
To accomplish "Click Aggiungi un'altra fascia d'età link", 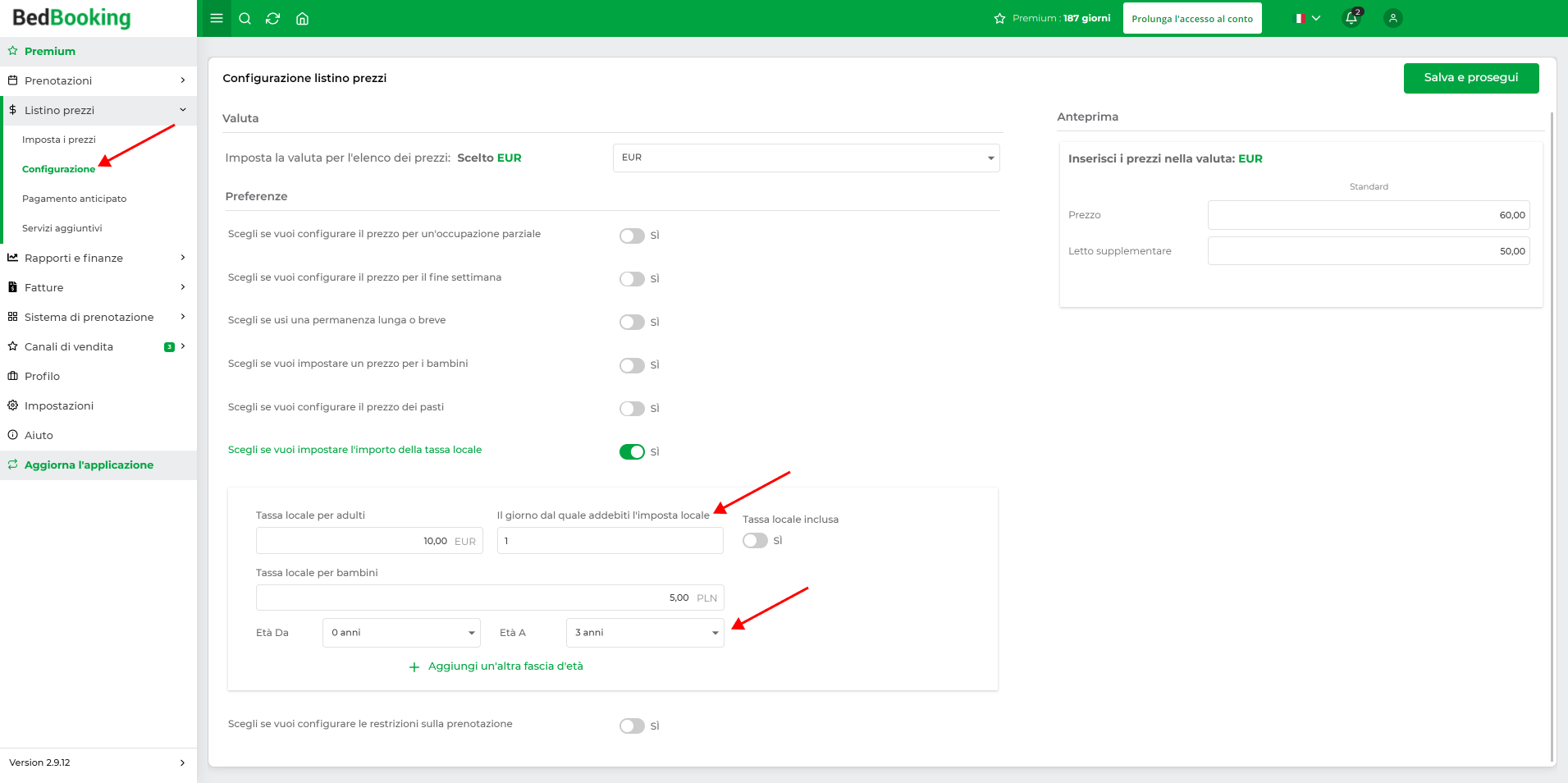I will (505, 666).
